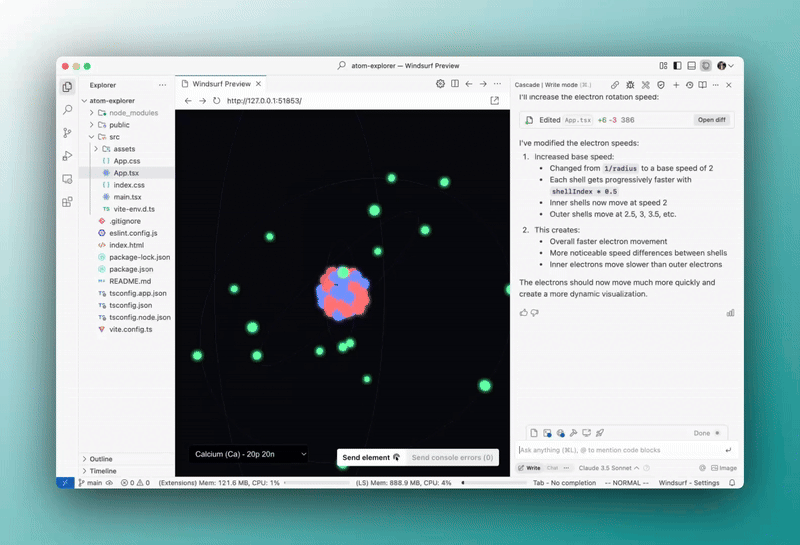
Task: Go back in the preview browser
Action: pyautogui.click(x=188, y=101)
